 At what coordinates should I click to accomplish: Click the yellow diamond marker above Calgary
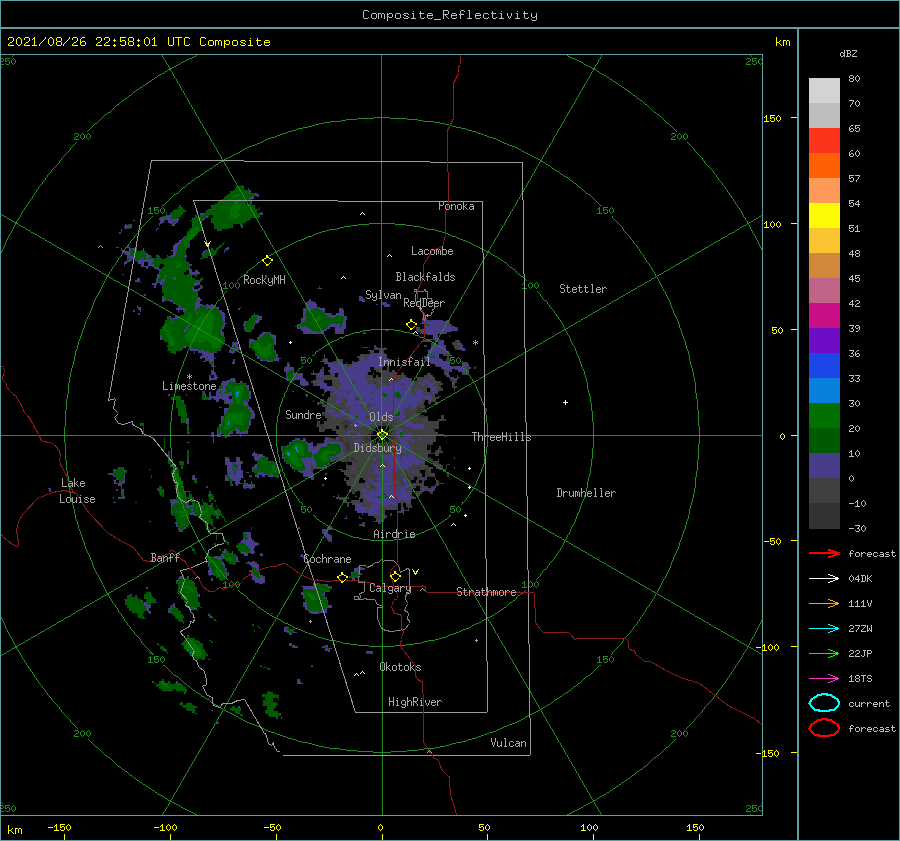click(x=395, y=576)
